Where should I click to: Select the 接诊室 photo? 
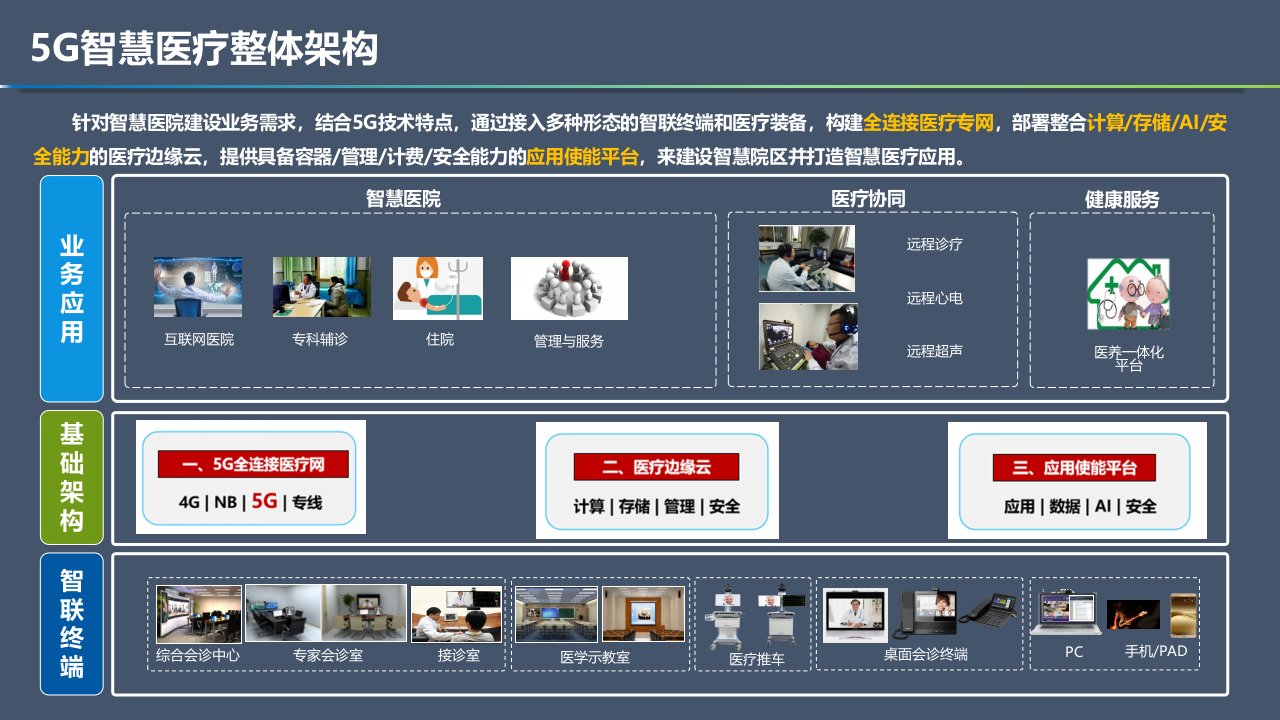(x=457, y=613)
